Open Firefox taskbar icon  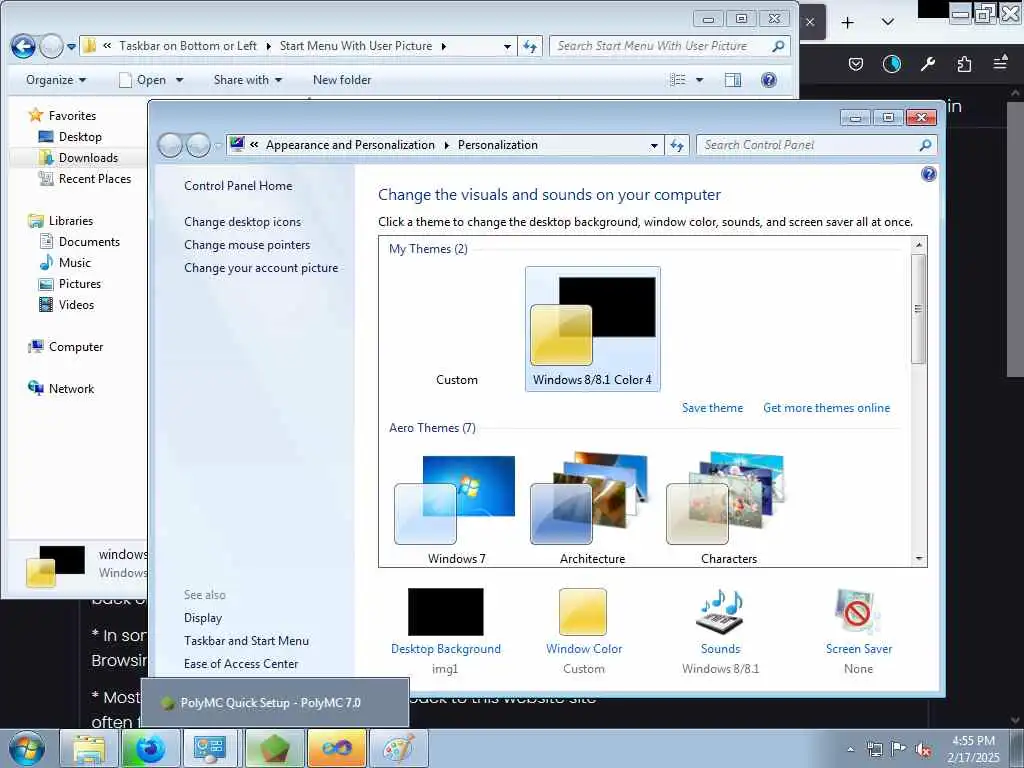150,748
